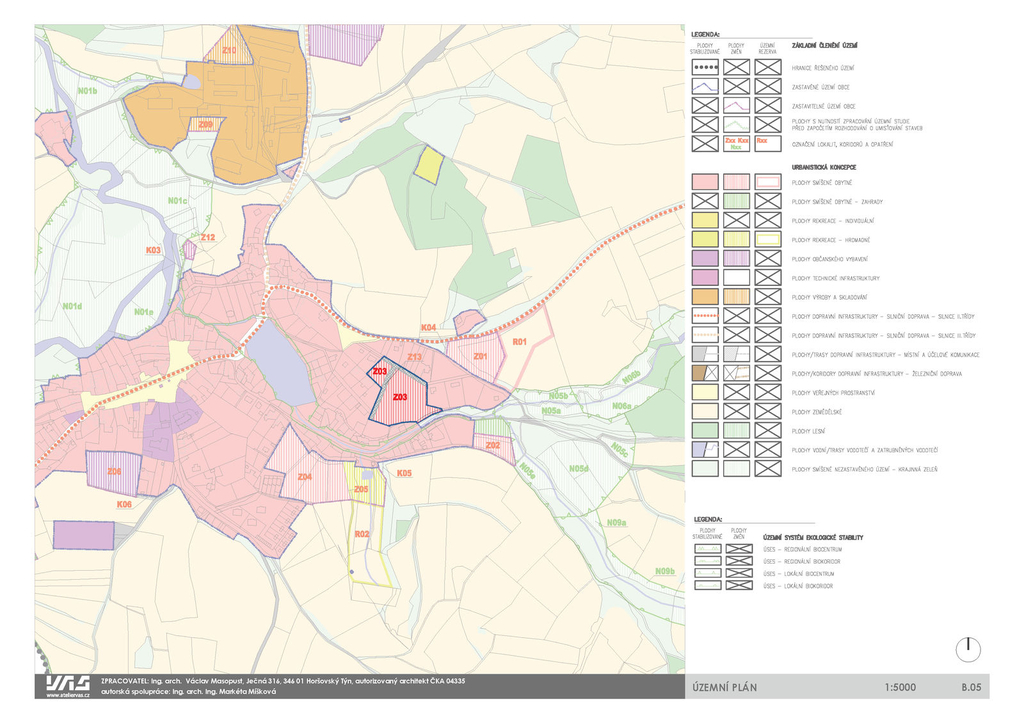Screen dimensions: 1024x723
Task: Click the VAS atelier logo
Action: pos(67,683)
